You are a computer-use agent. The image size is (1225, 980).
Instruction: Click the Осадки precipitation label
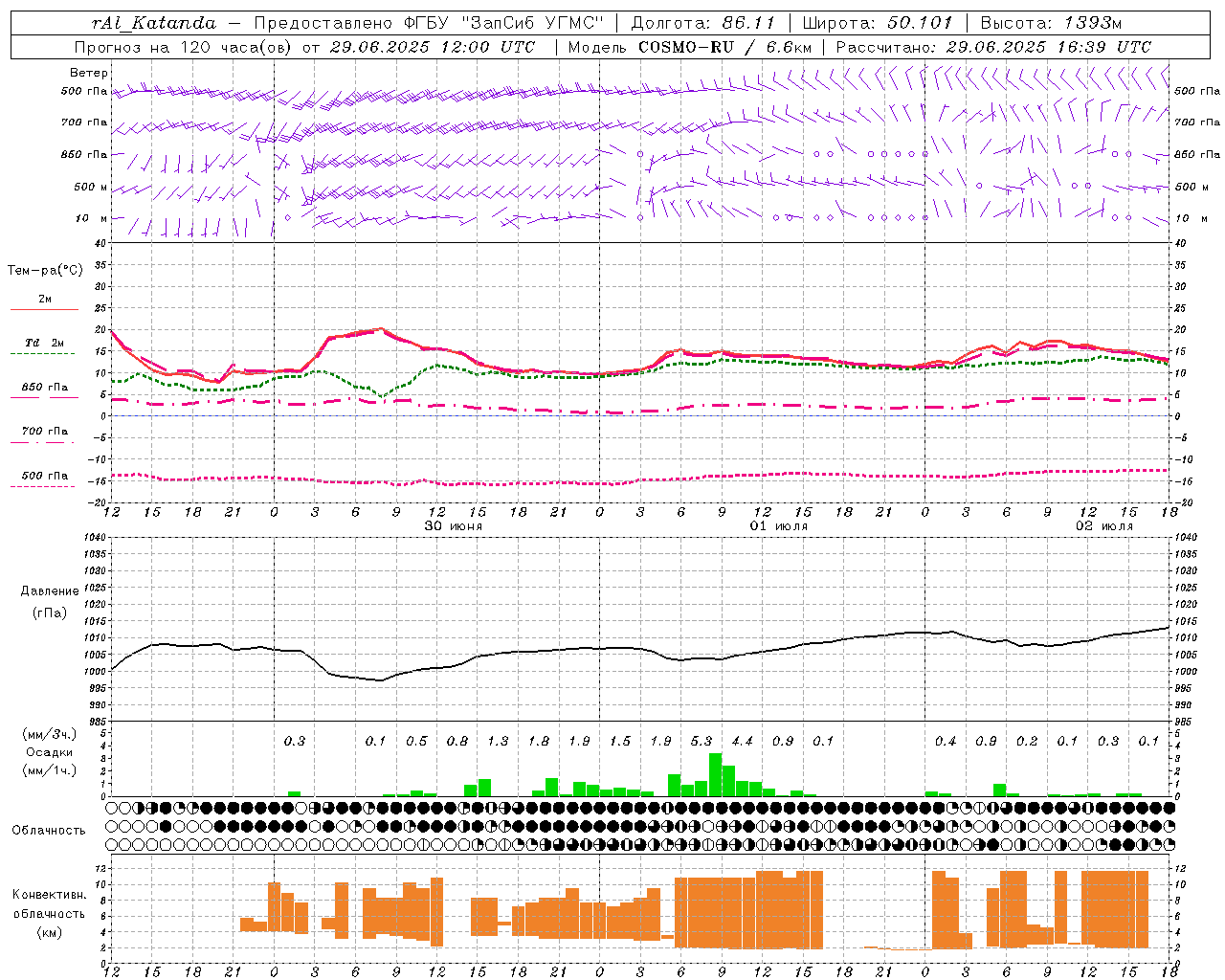point(49,752)
